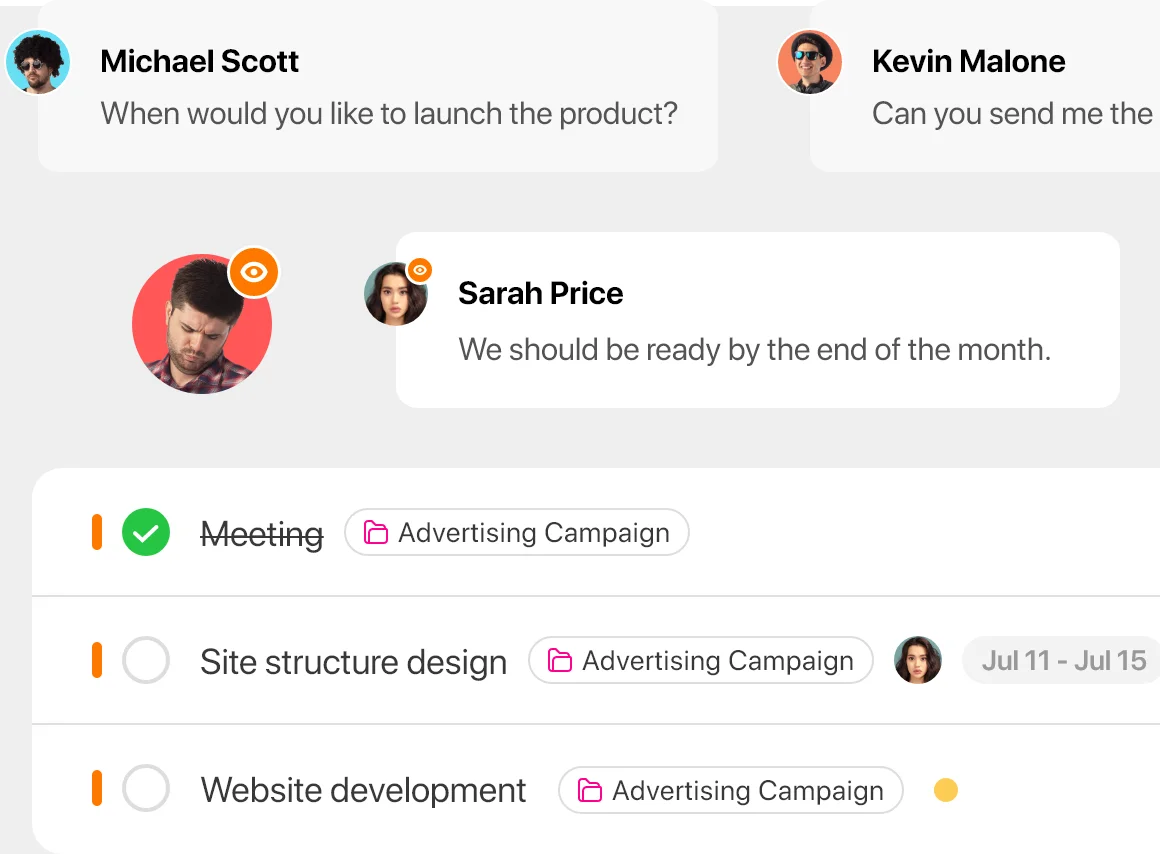Click the folder icon in Meeting's campaign tag

376,532
